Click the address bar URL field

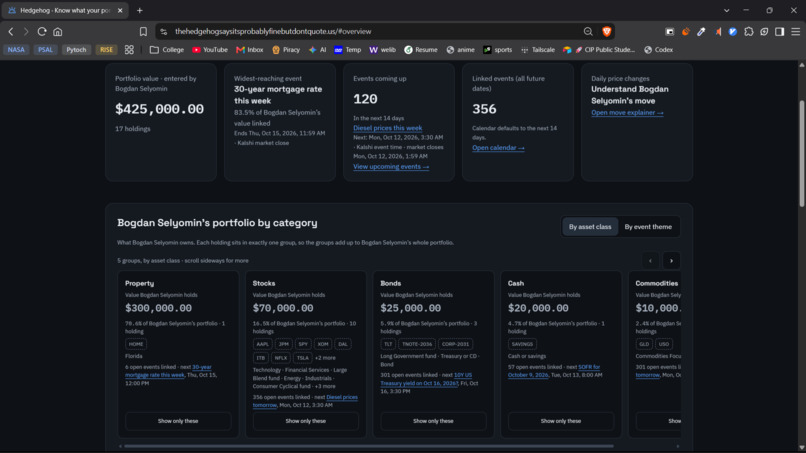click(375, 31)
